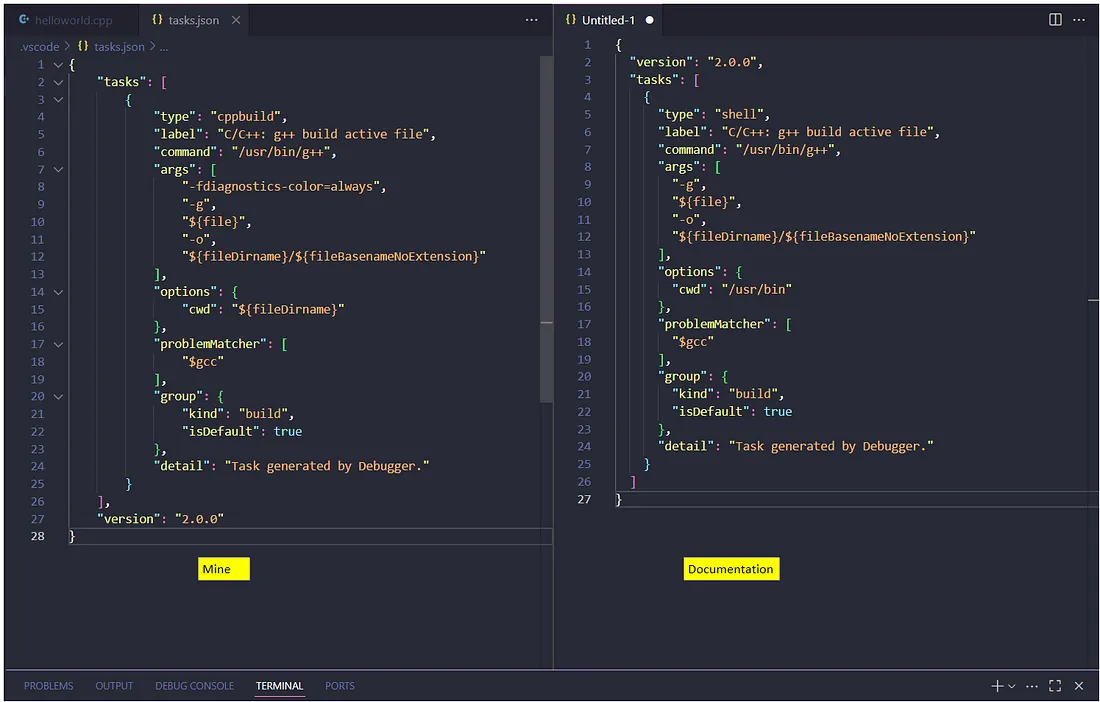Screen dimensions: 1100x702
Task: Open the PORTS panel tab
Action: click(x=340, y=686)
